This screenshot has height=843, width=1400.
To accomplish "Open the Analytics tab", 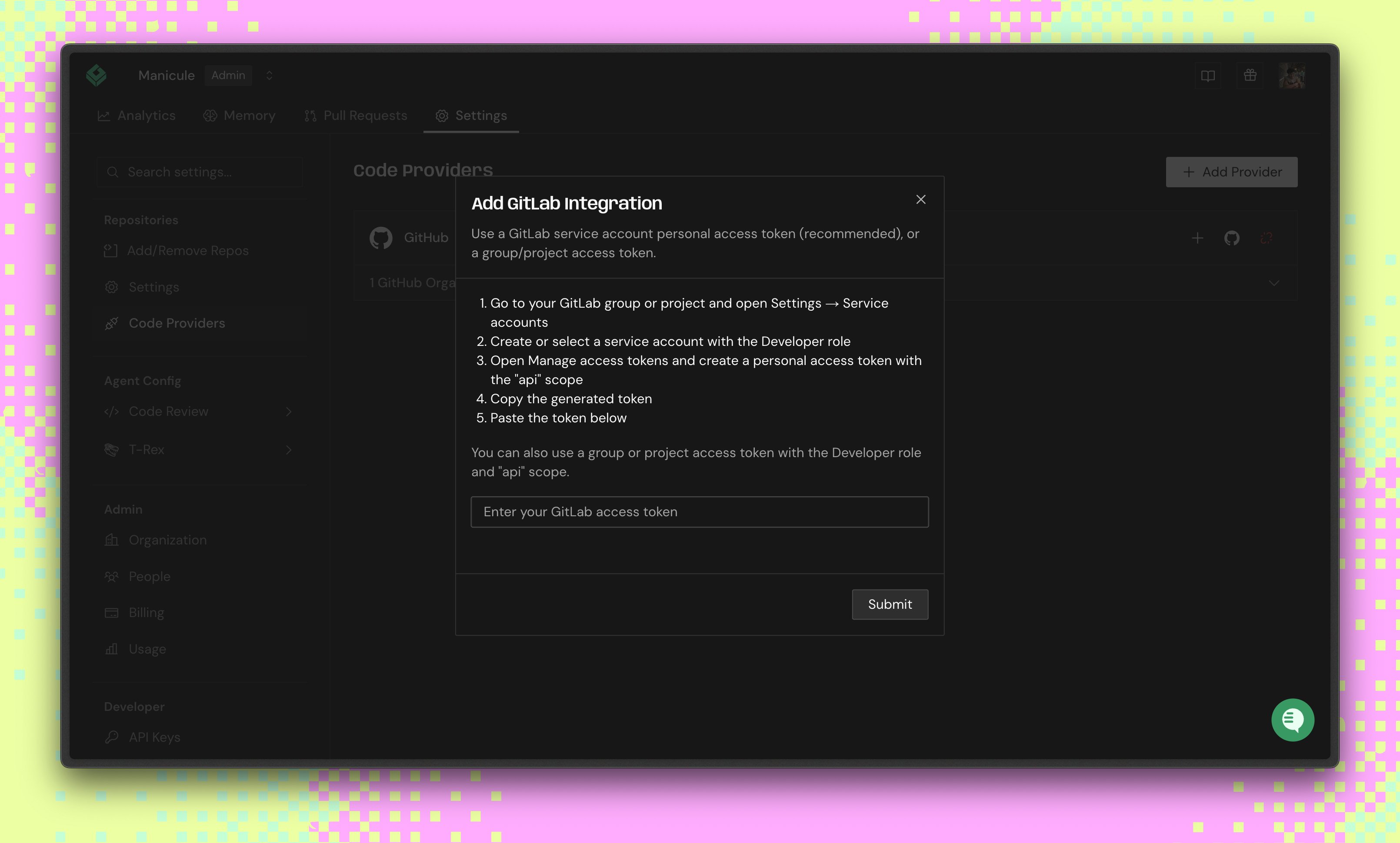I will click(x=137, y=116).
